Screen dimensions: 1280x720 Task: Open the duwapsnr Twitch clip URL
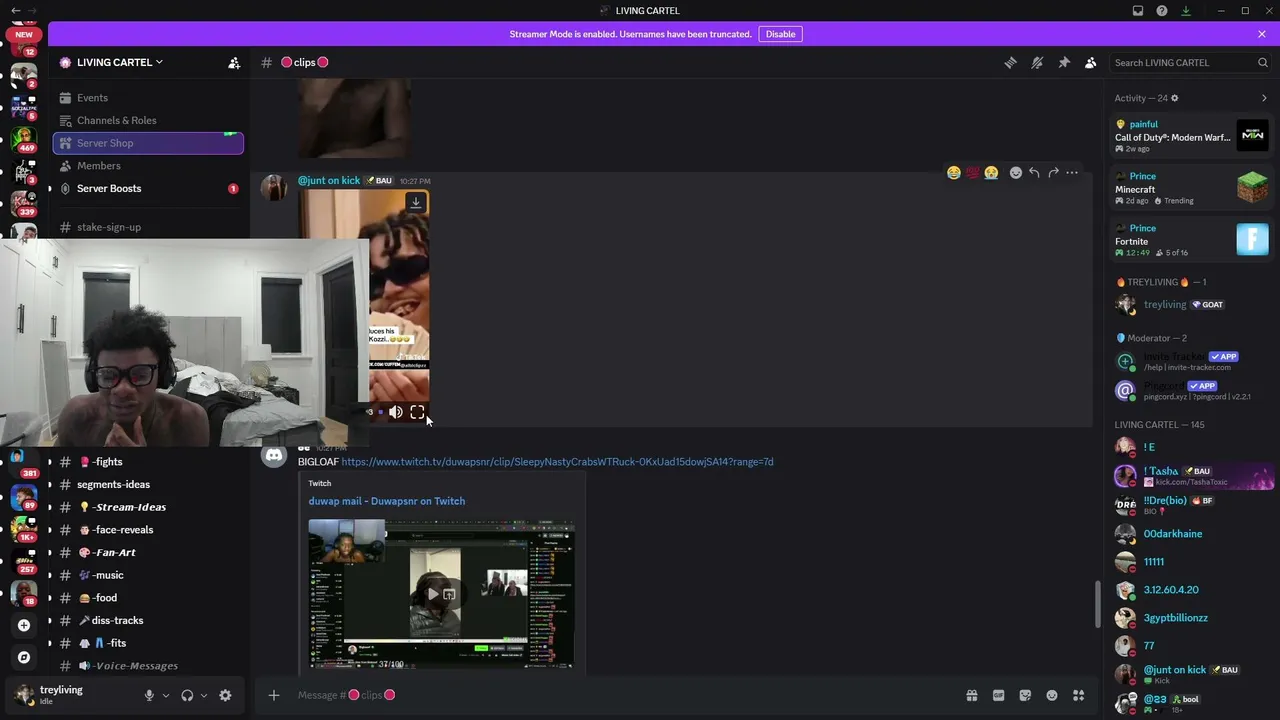point(557,462)
